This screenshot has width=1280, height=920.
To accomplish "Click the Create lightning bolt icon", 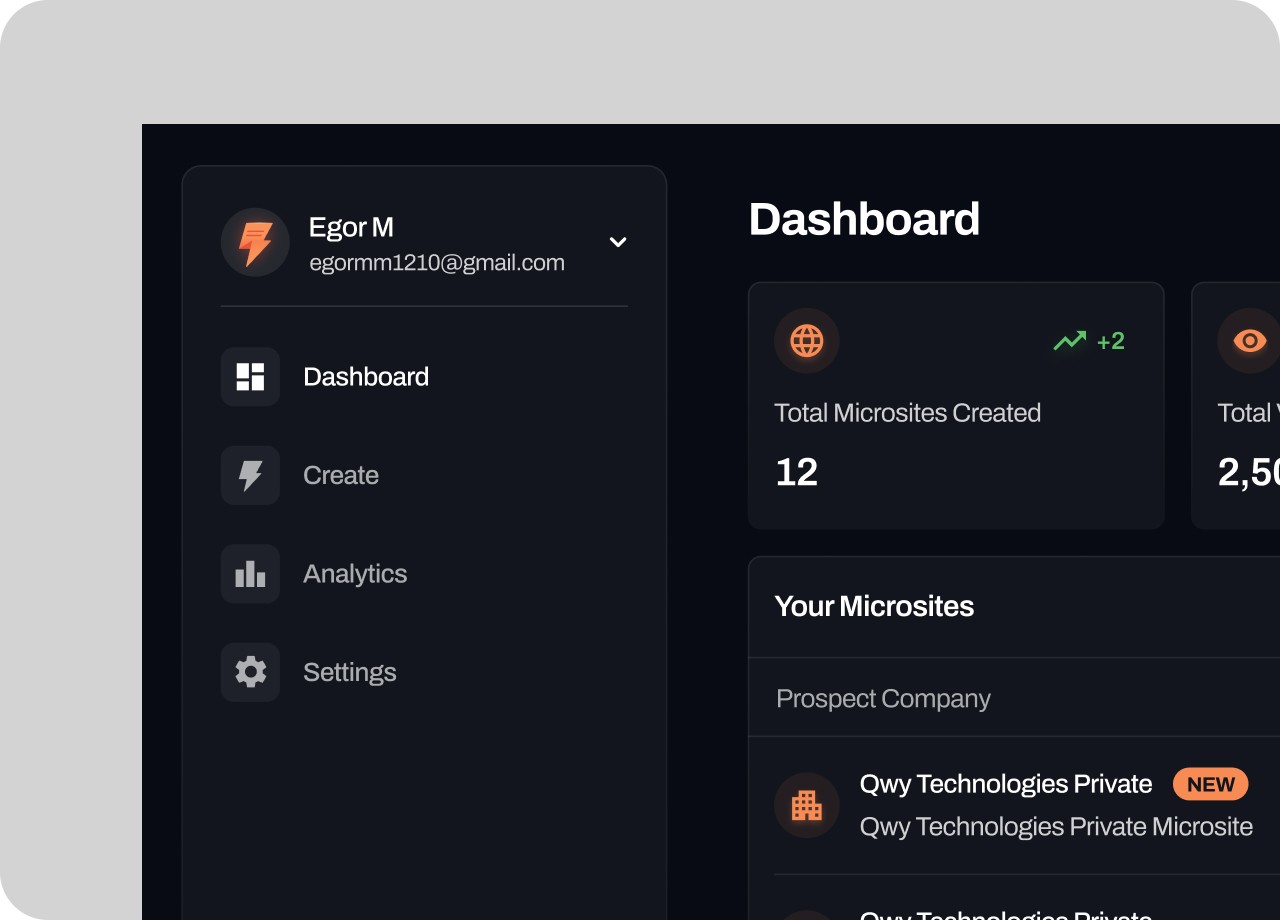I will (x=250, y=475).
